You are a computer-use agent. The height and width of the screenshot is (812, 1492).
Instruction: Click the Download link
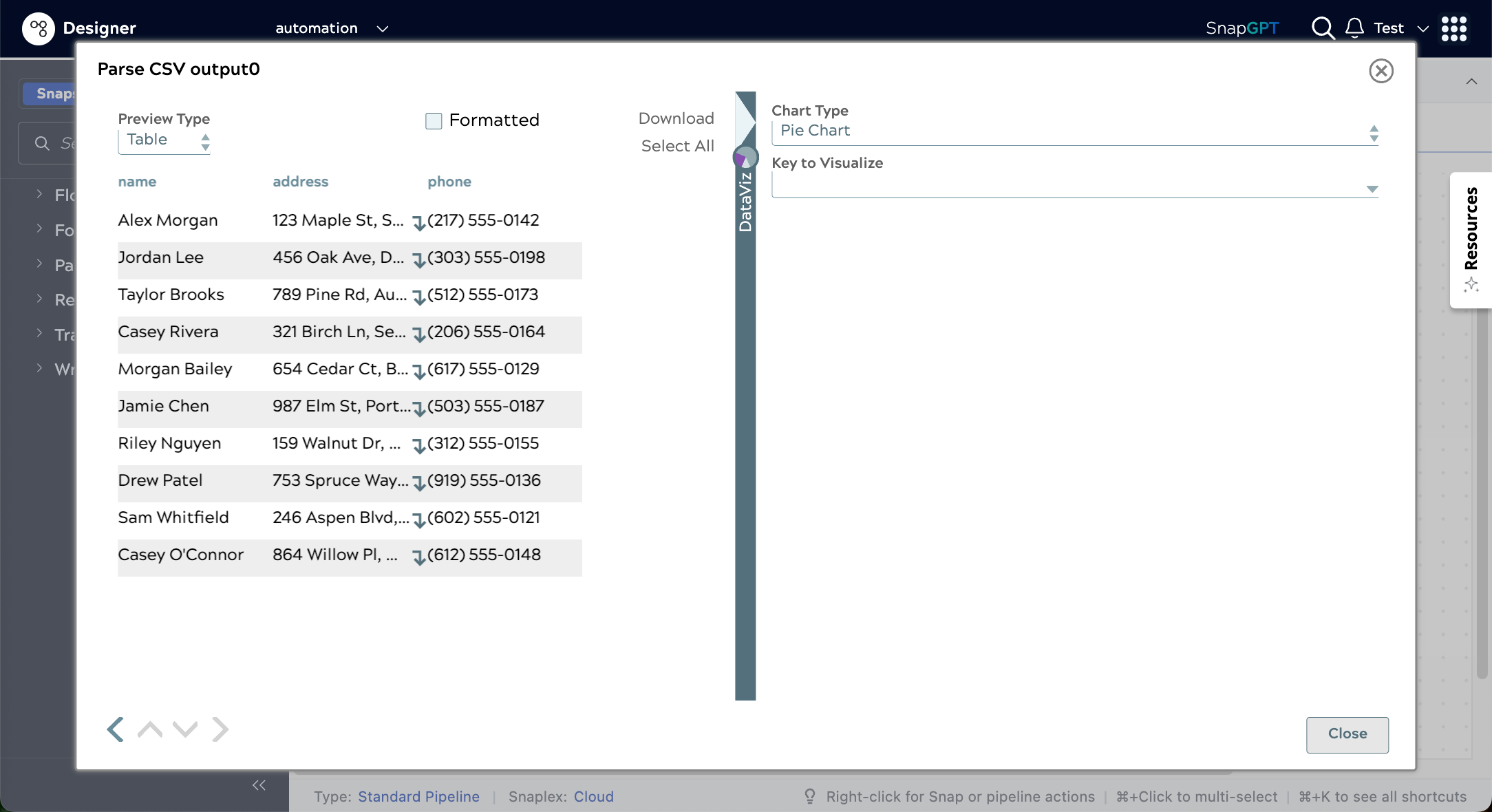[676, 118]
